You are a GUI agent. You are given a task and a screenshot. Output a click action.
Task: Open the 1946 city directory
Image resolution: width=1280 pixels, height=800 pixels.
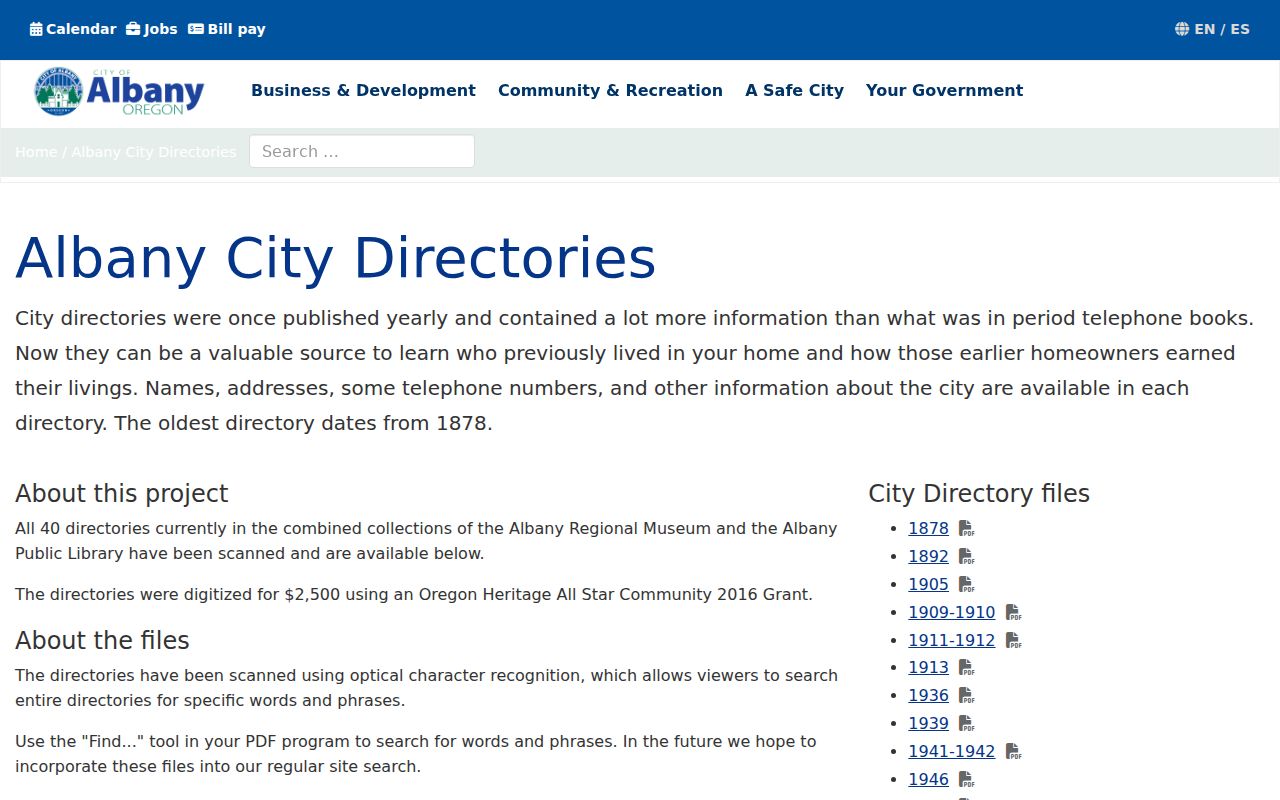point(928,779)
